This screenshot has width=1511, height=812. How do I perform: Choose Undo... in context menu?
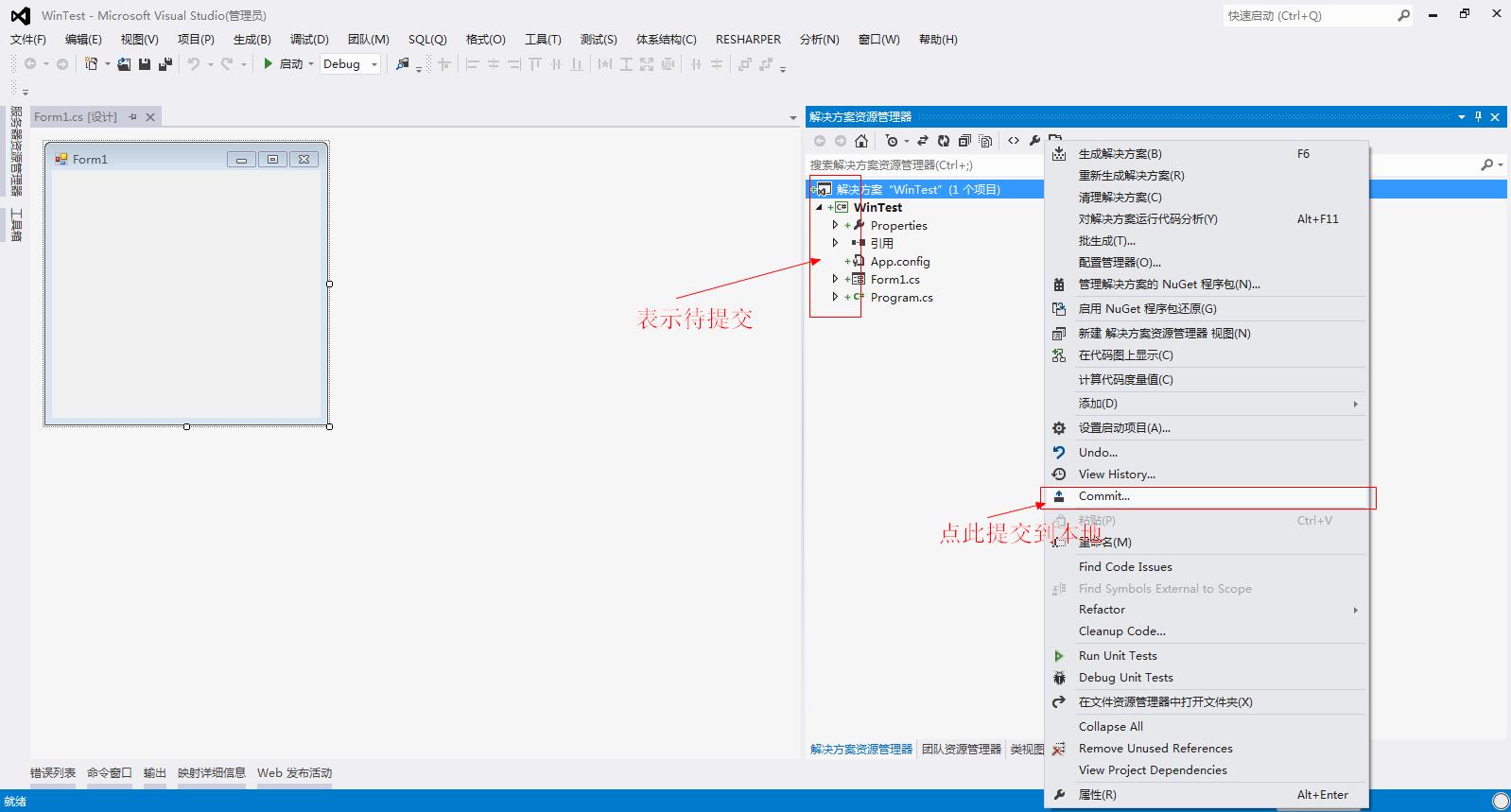point(1206,453)
